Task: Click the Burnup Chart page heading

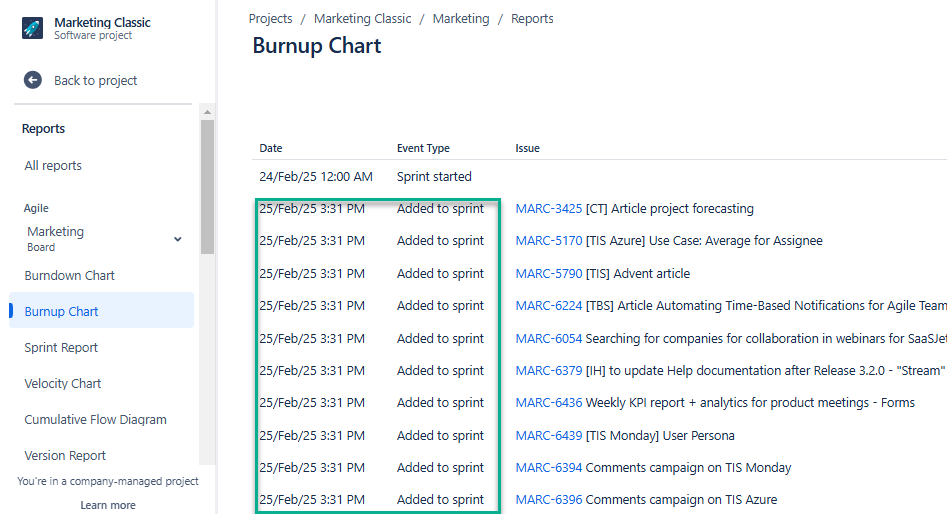Action: 316,46
